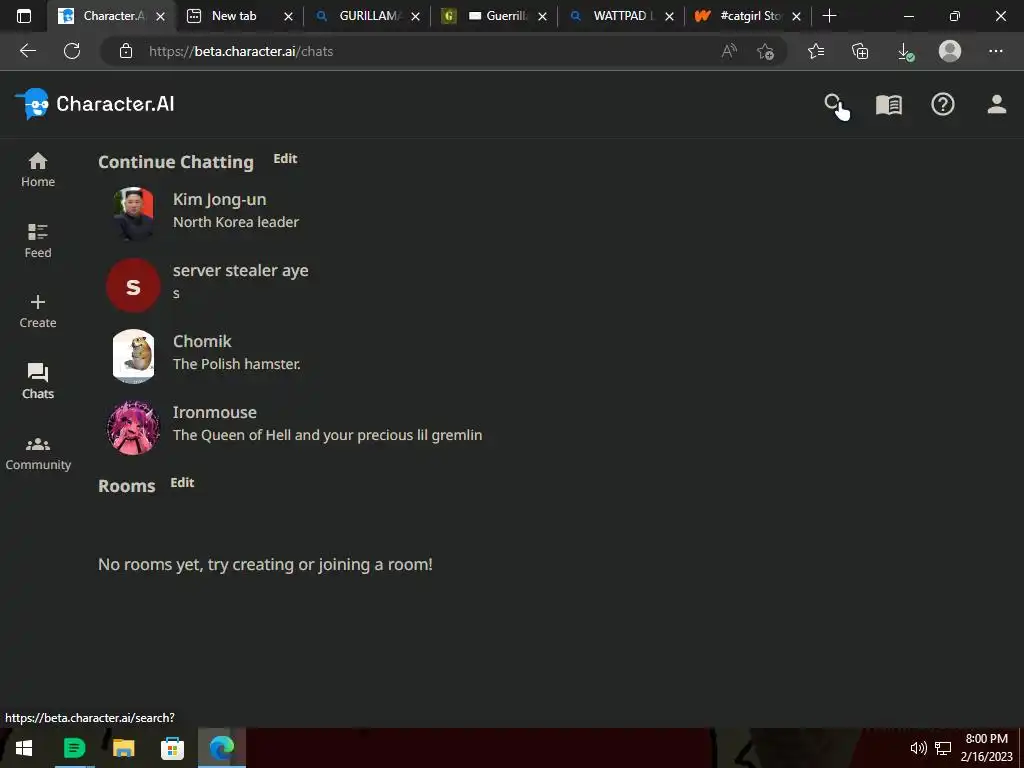Continue chat with server stealer aye
1024x768 pixels.
pos(240,281)
